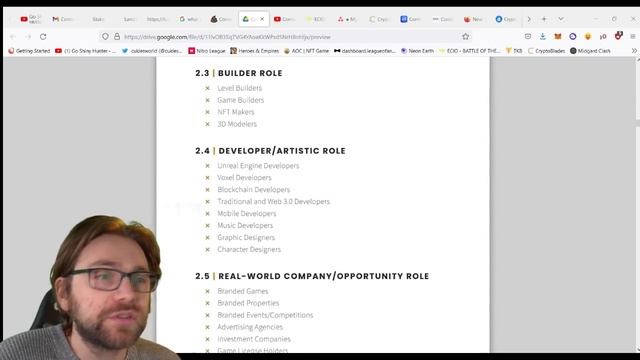Screen dimensions: 640x360
Task: Switch to the Stake tab
Action: (x=98, y=19)
